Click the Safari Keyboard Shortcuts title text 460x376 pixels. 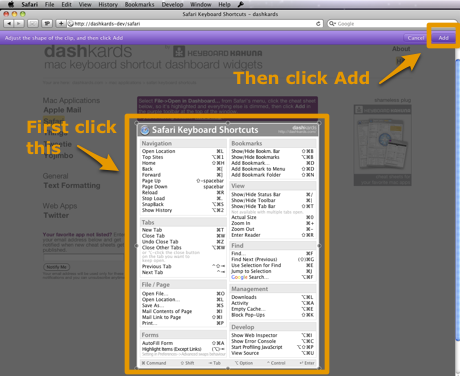click(x=205, y=130)
